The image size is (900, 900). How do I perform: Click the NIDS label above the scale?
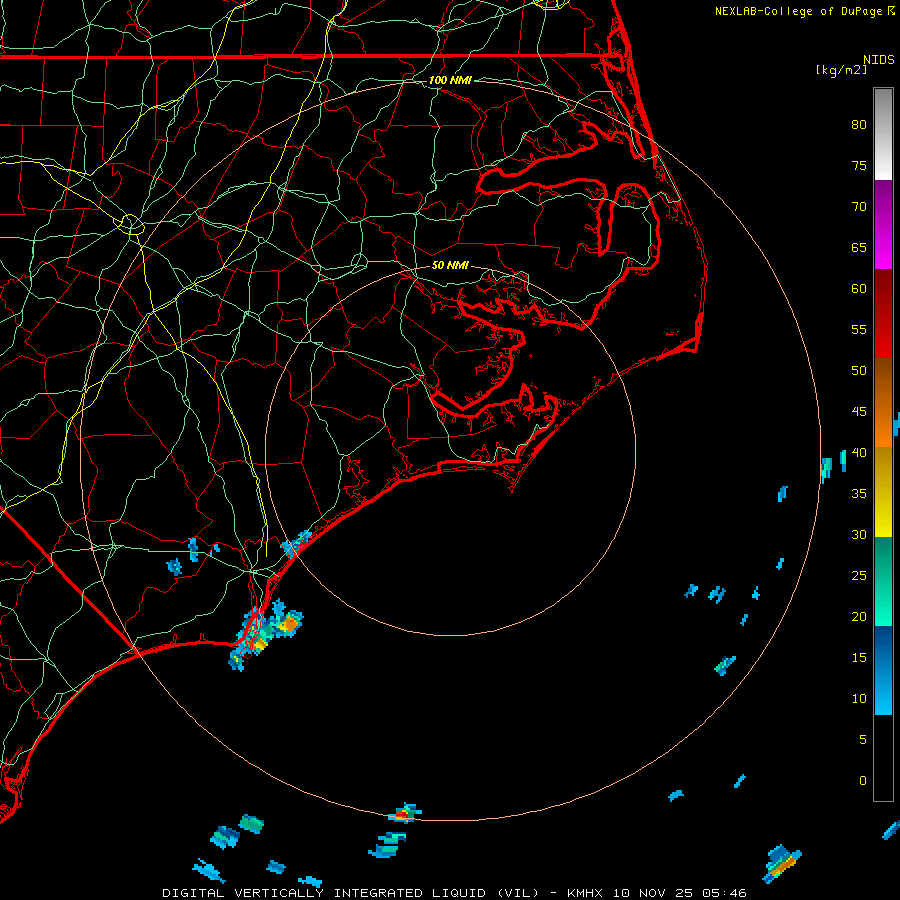click(x=878, y=59)
